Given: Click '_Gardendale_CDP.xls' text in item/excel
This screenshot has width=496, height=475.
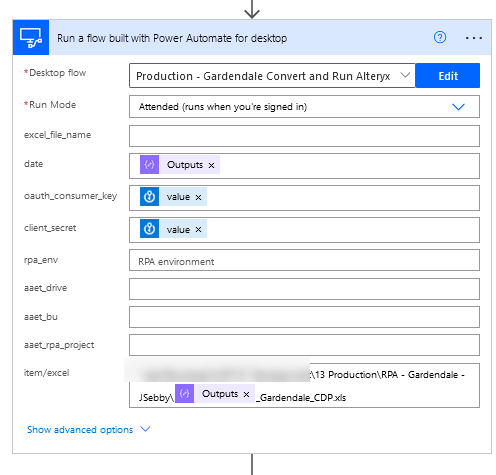Looking at the screenshot, I should 301,398.
